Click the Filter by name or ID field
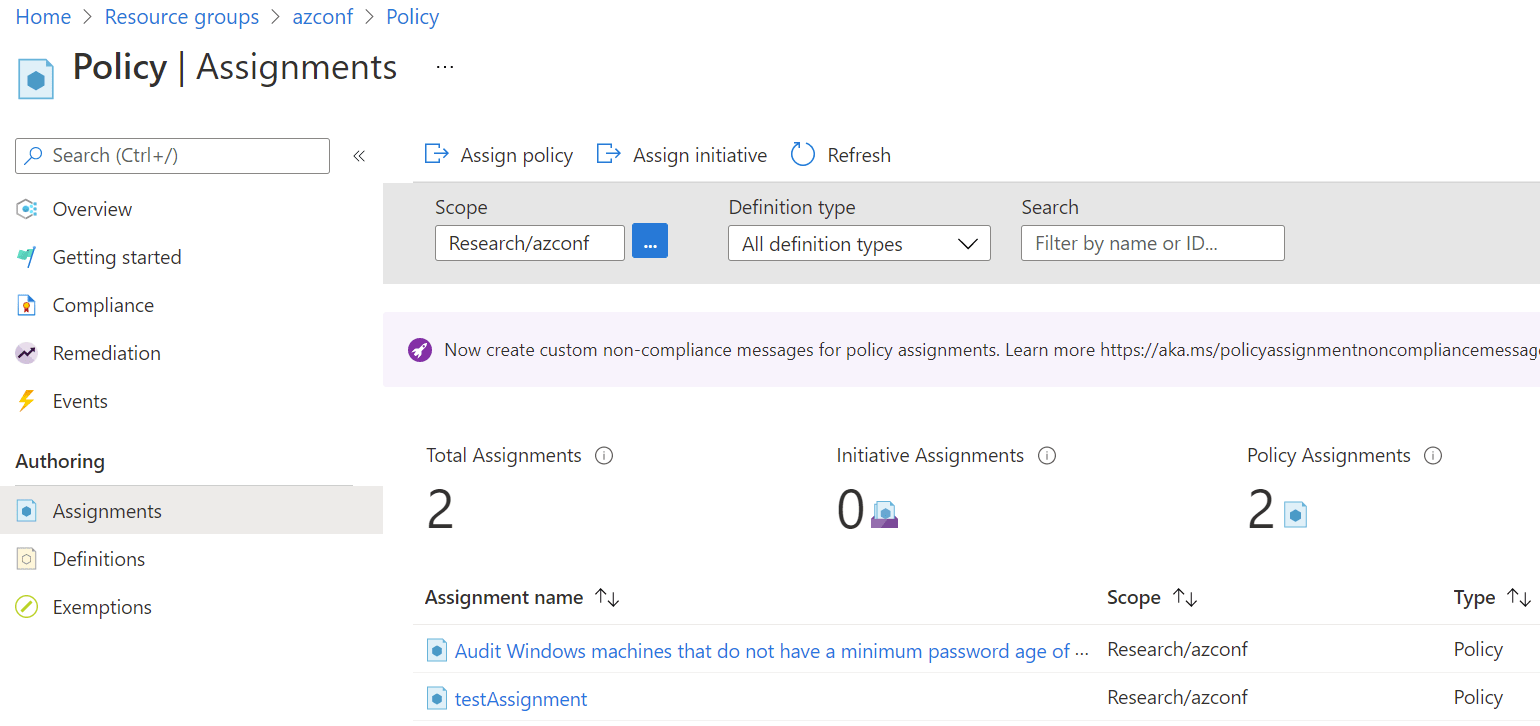Image resolution: width=1540 pixels, height=726 pixels. click(x=1152, y=243)
